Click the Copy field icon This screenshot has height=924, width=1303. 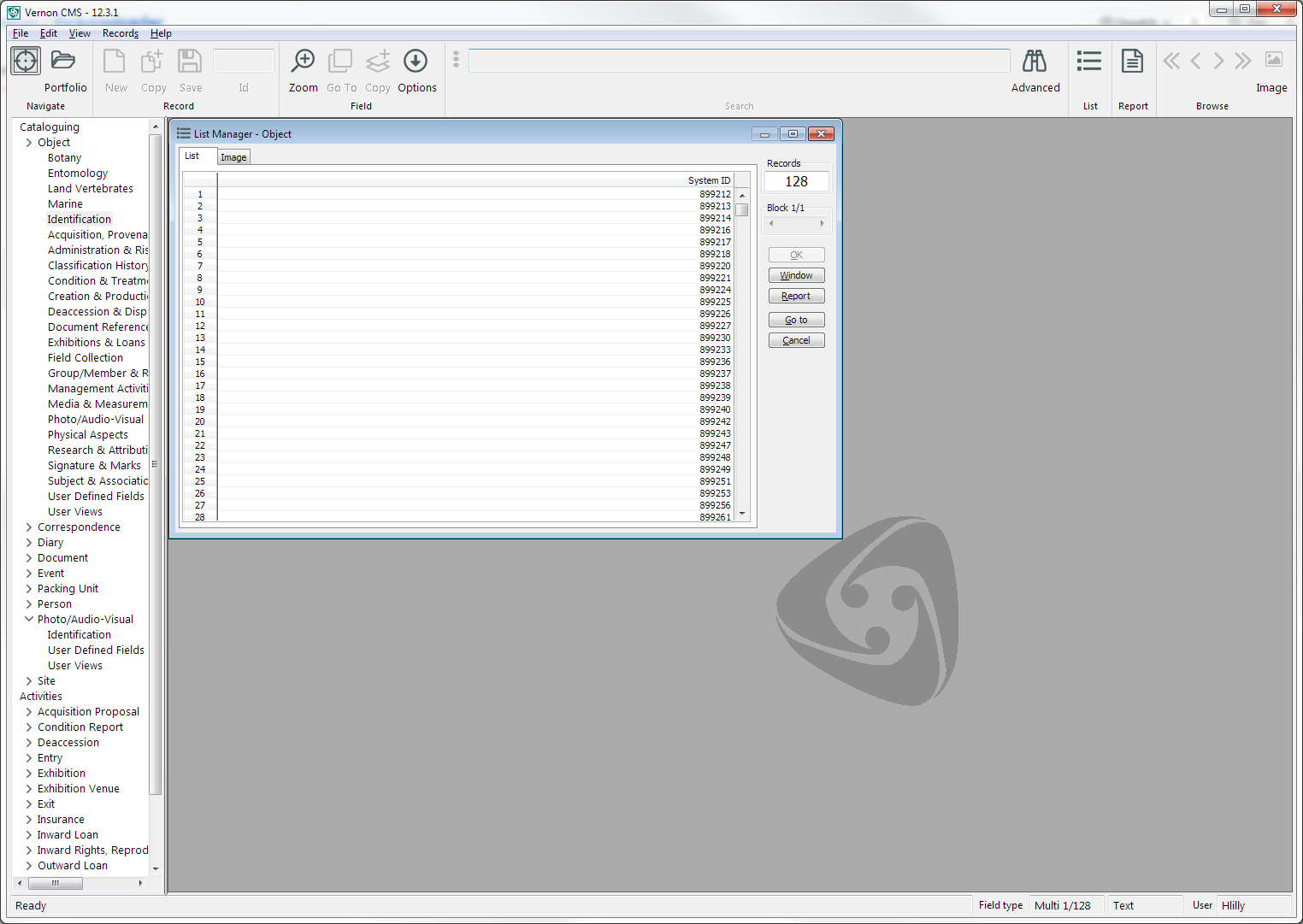[x=378, y=61]
